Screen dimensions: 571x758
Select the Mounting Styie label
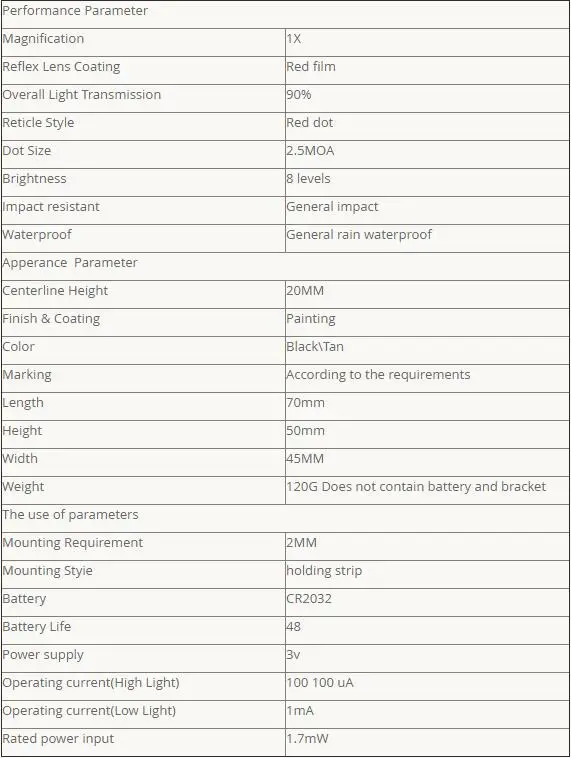(47, 571)
